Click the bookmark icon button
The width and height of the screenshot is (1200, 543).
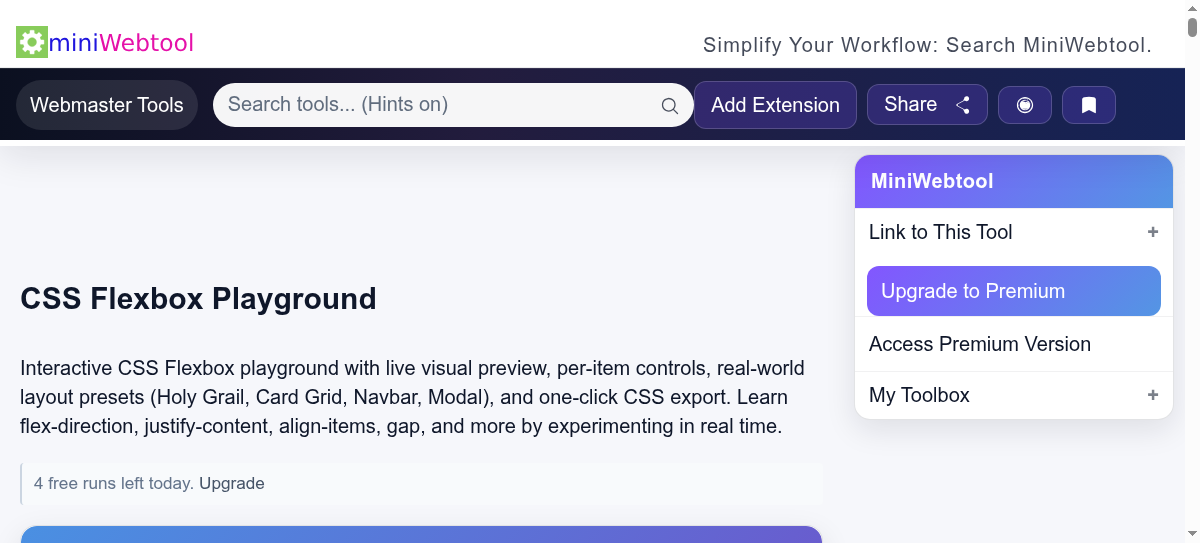(x=1089, y=105)
